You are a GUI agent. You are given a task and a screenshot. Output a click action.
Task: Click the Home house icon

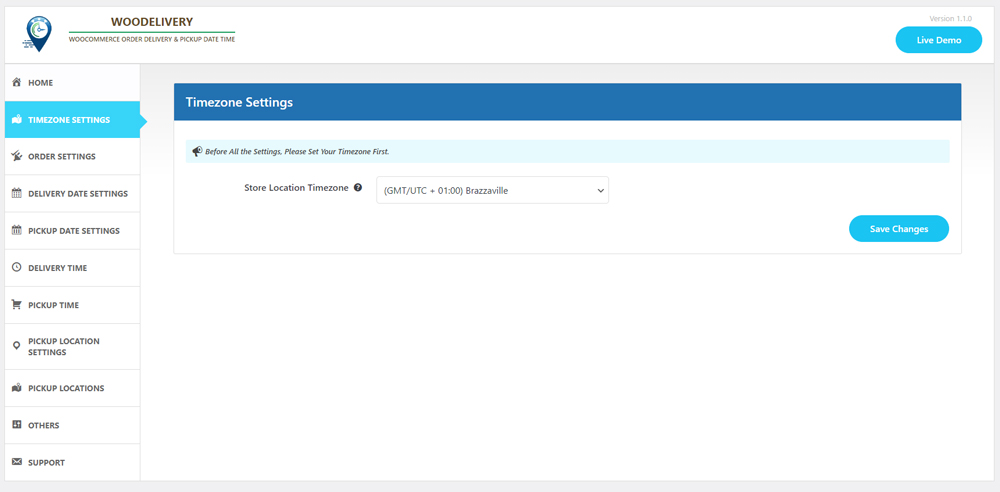tap(17, 82)
